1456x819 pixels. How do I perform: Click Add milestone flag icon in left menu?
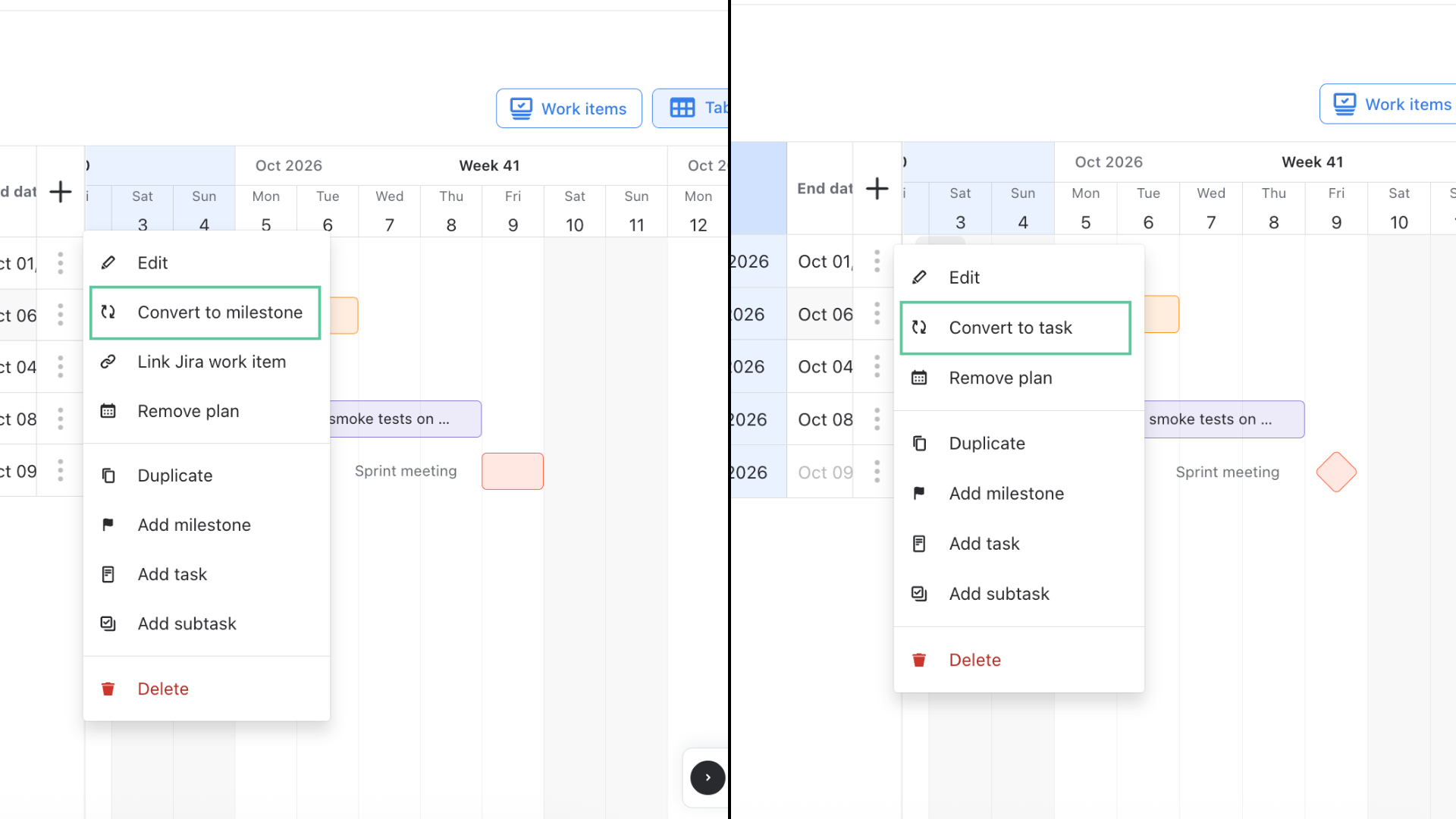point(108,525)
